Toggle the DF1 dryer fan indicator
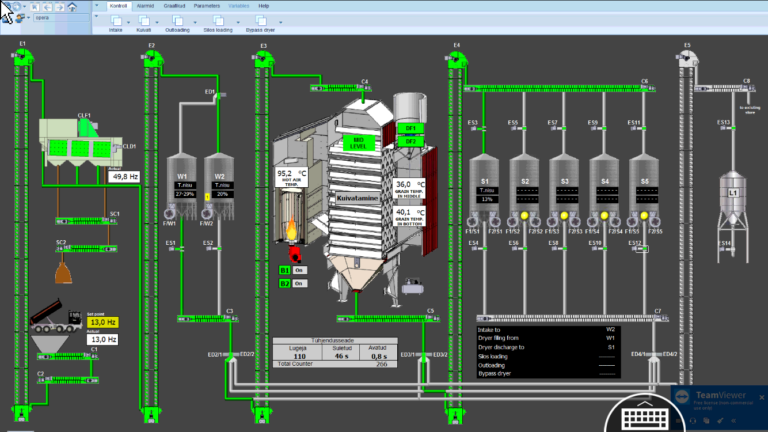Screen dimensions: 768x432 coord(410,129)
